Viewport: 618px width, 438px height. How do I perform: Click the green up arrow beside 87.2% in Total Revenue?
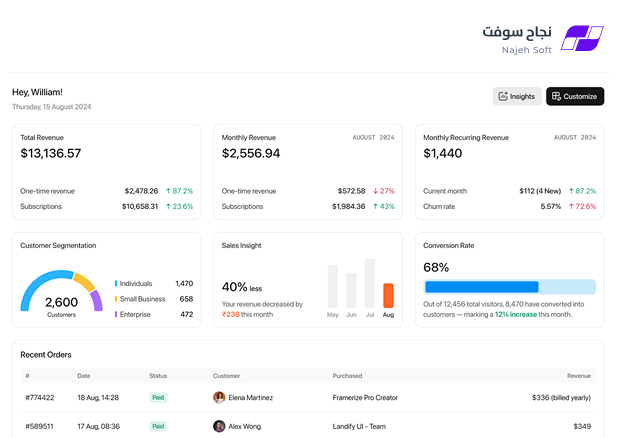[168, 191]
